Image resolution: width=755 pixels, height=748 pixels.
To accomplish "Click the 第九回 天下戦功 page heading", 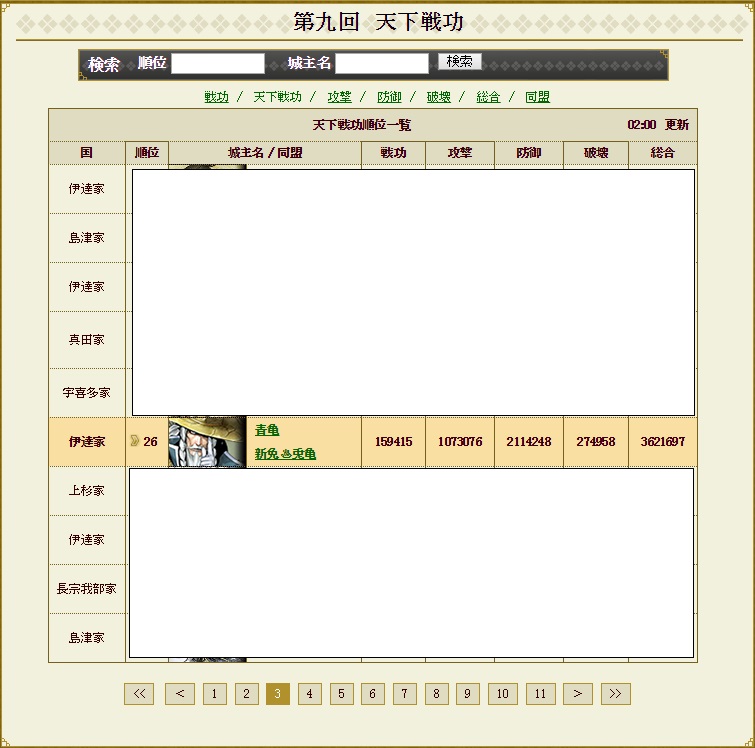I will [x=378, y=22].
